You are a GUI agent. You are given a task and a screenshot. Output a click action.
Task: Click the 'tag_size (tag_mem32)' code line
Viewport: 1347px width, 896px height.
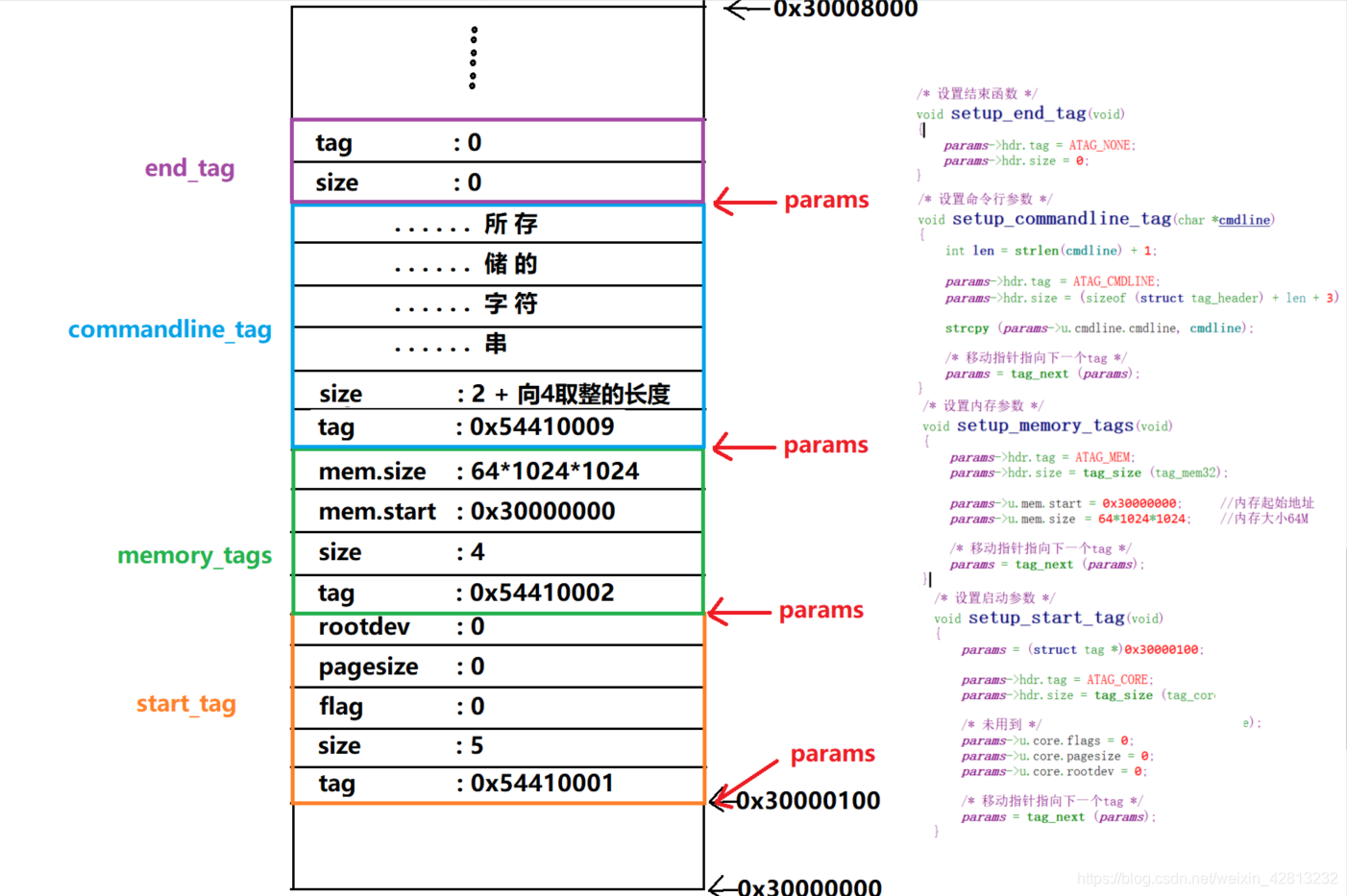click(x=1089, y=472)
